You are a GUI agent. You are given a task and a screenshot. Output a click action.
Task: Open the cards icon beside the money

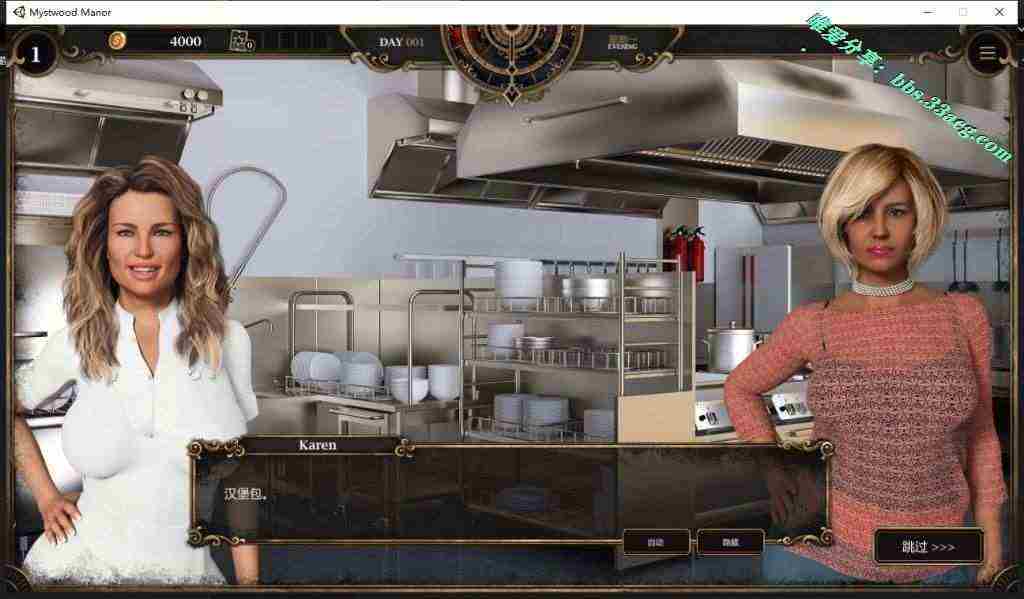pos(240,41)
